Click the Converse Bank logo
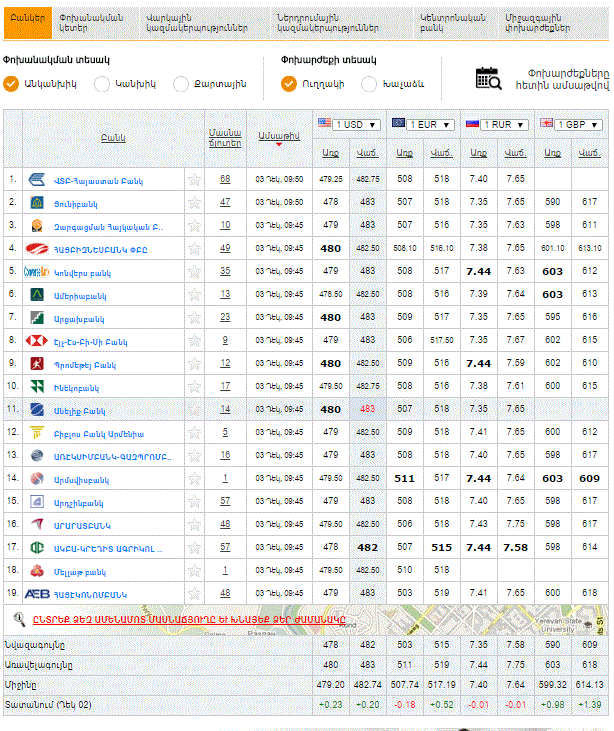Image resolution: width=614 pixels, height=731 pixels. click(36, 271)
